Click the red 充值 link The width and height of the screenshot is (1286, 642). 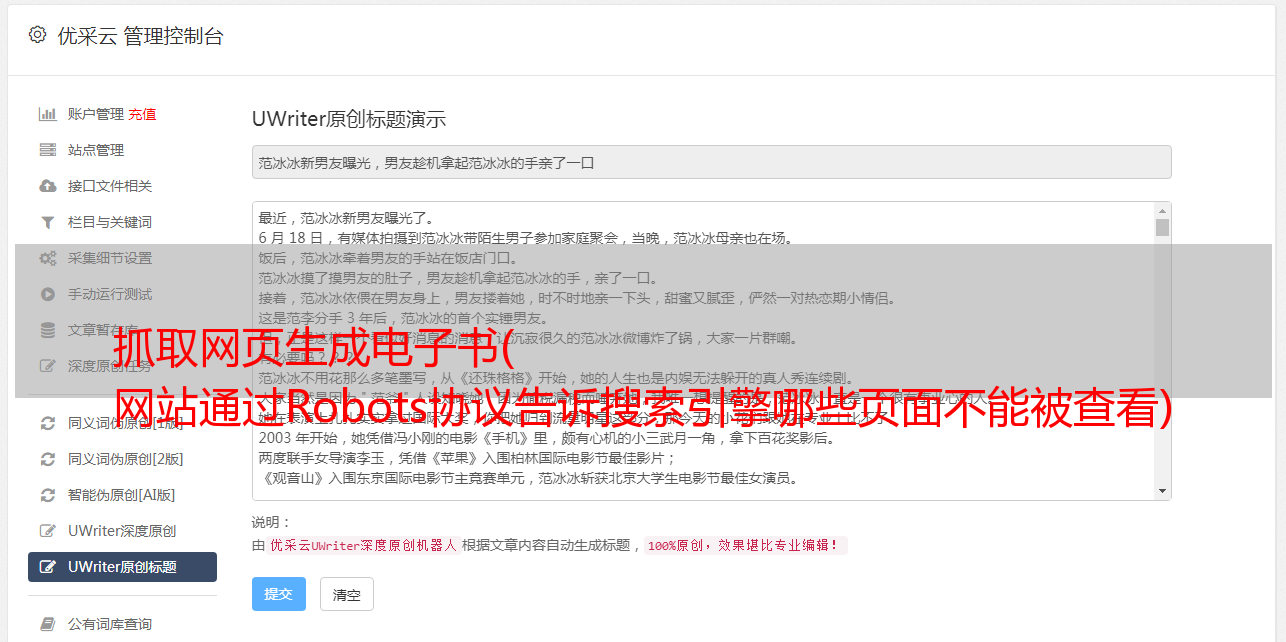(x=142, y=114)
